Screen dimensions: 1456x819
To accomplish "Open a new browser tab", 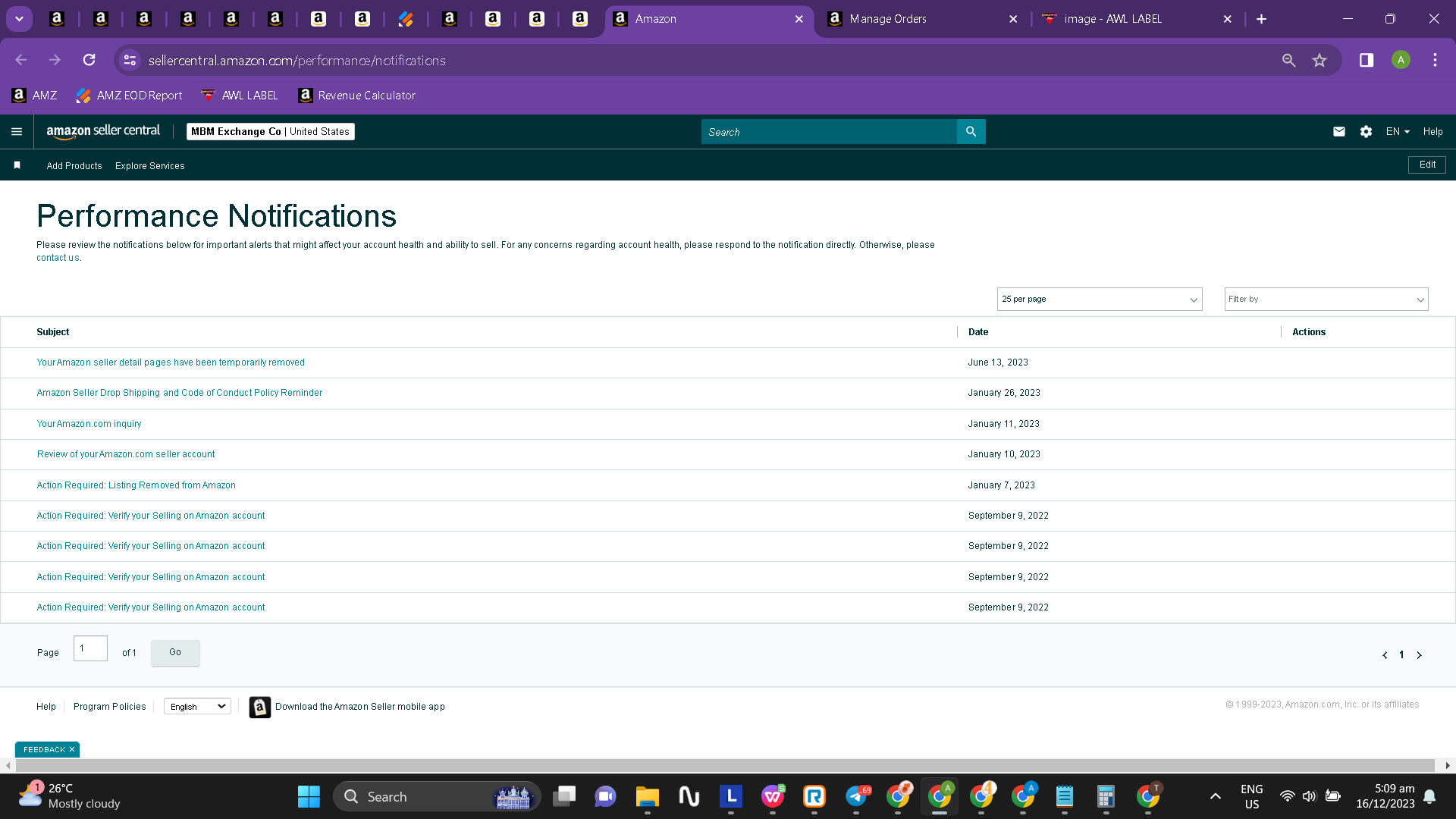I will 1261,19.
